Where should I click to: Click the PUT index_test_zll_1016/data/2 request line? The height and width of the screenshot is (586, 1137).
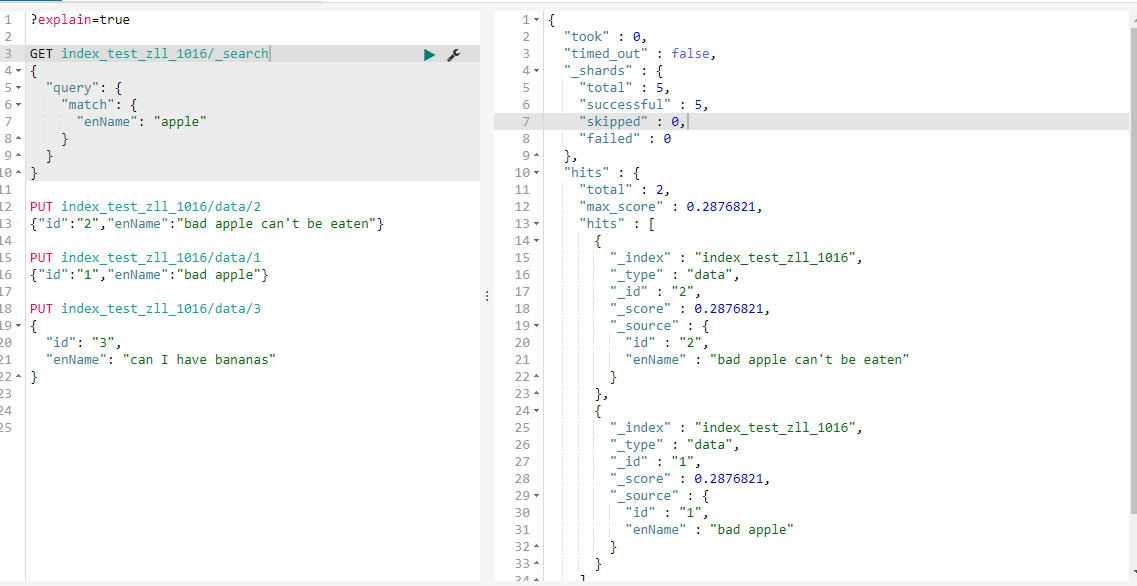(146, 207)
